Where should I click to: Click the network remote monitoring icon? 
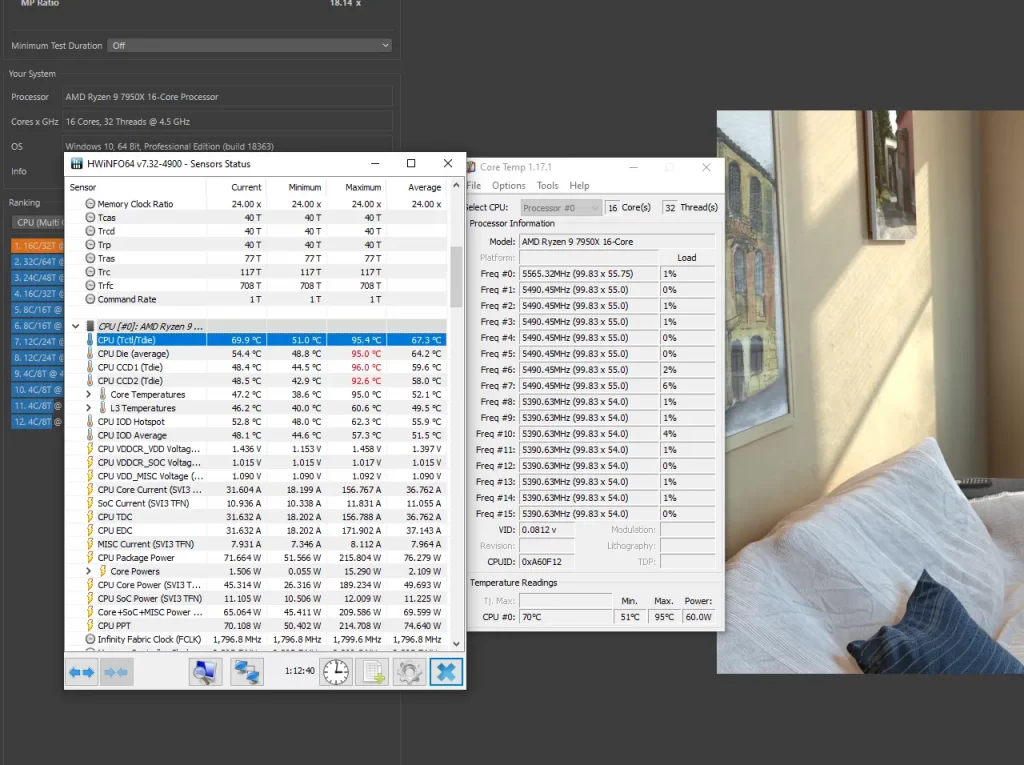tap(246, 672)
